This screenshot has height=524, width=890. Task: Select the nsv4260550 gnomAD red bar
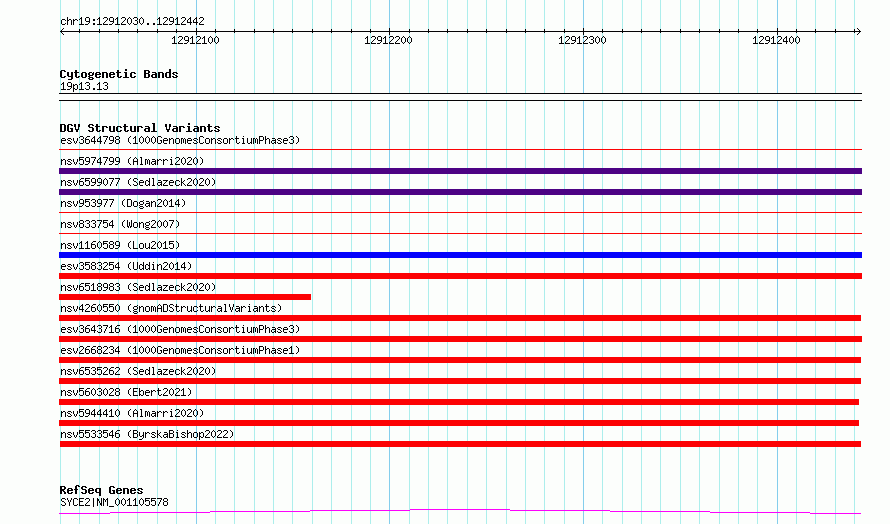460,318
